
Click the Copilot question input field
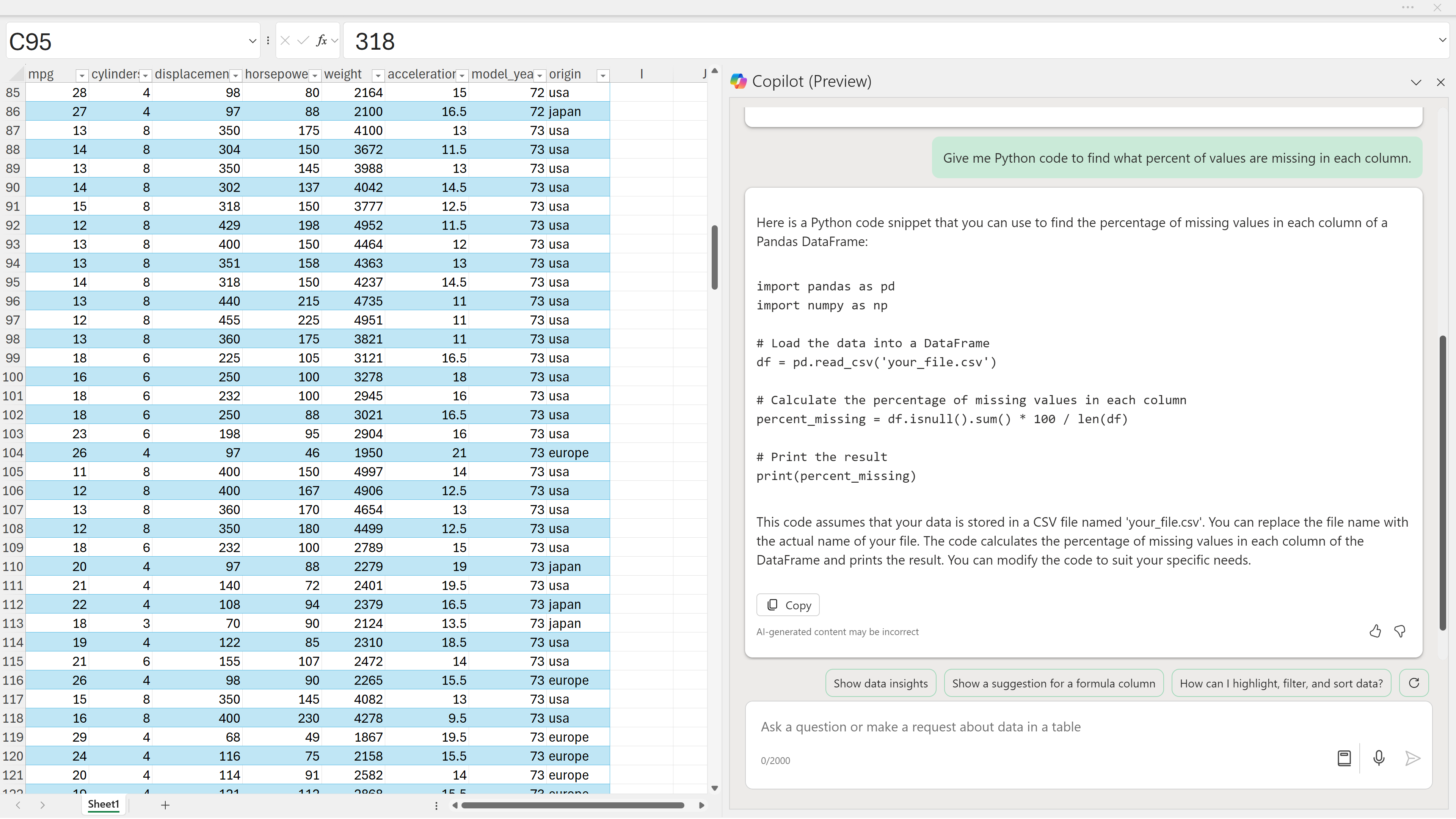click(x=1046, y=727)
